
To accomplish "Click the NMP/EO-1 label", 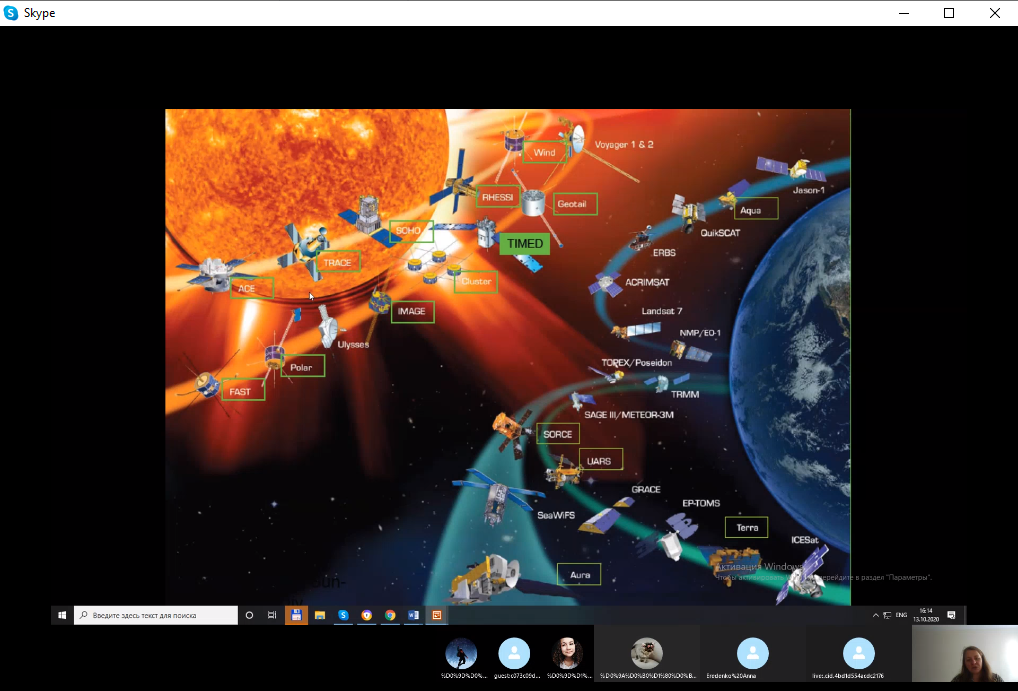I will pyautogui.click(x=700, y=333).
